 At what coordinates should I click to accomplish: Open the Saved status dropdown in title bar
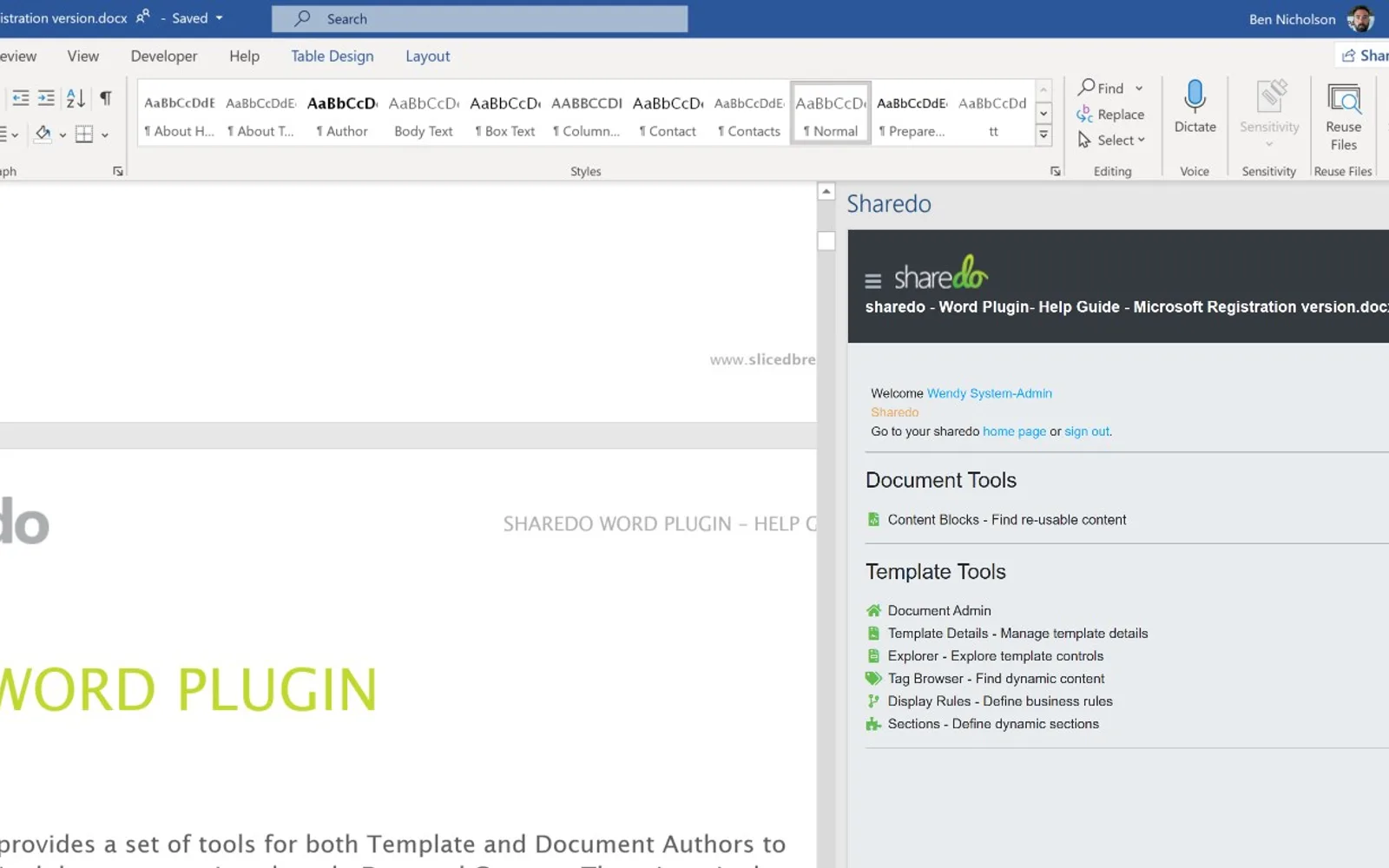coord(219,18)
